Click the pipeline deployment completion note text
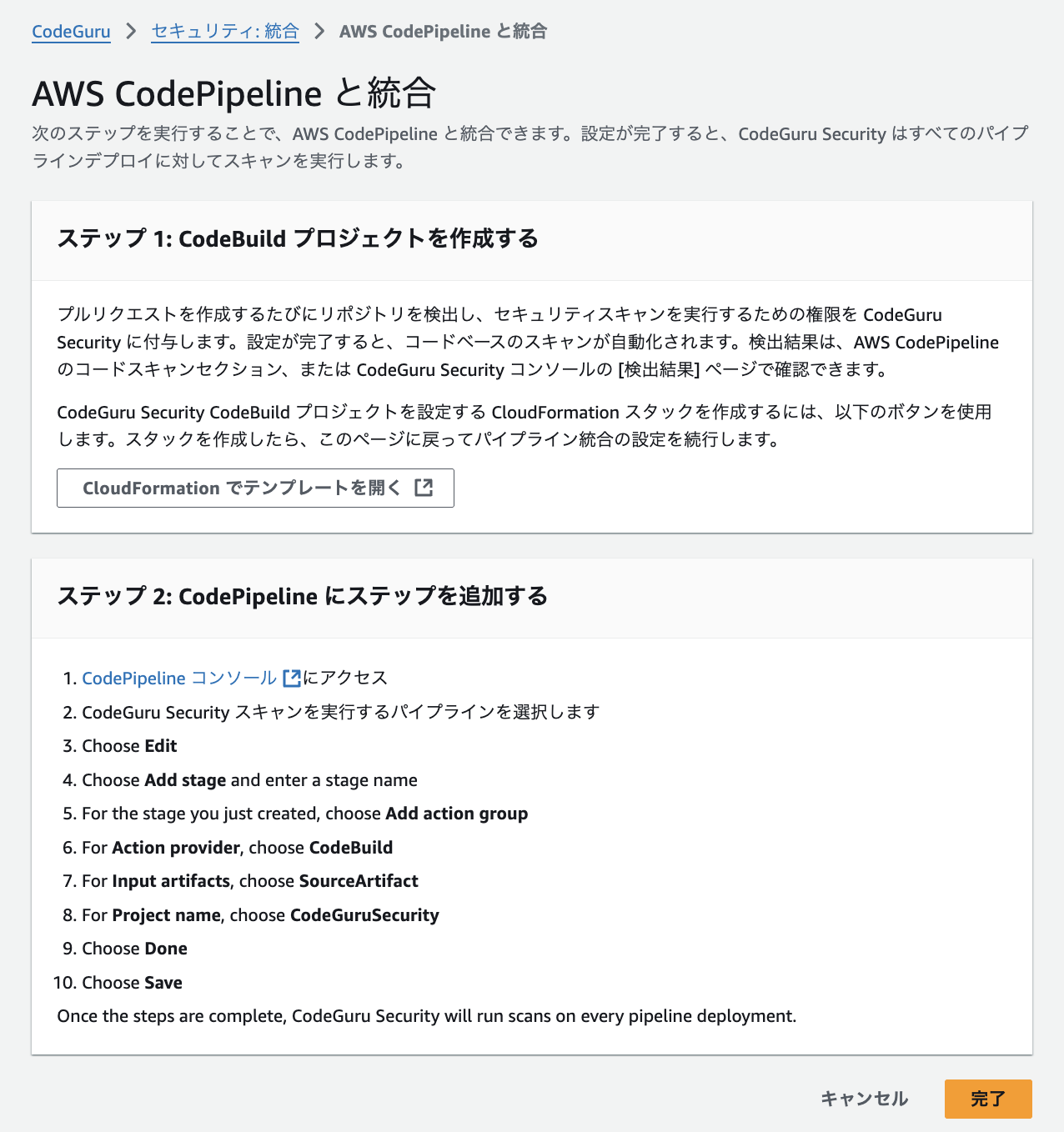 click(x=426, y=1016)
